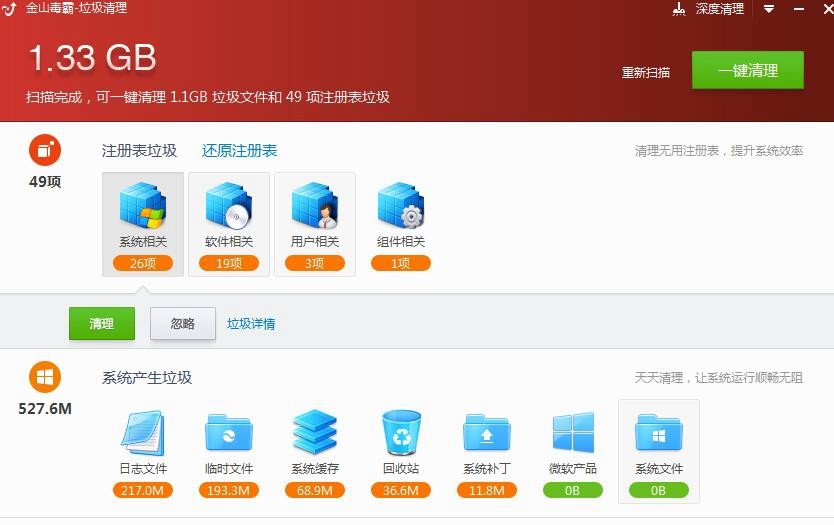This screenshot has height=525, width=834.
Task: Click the 26项 orange badge
Action: (143, 263)
